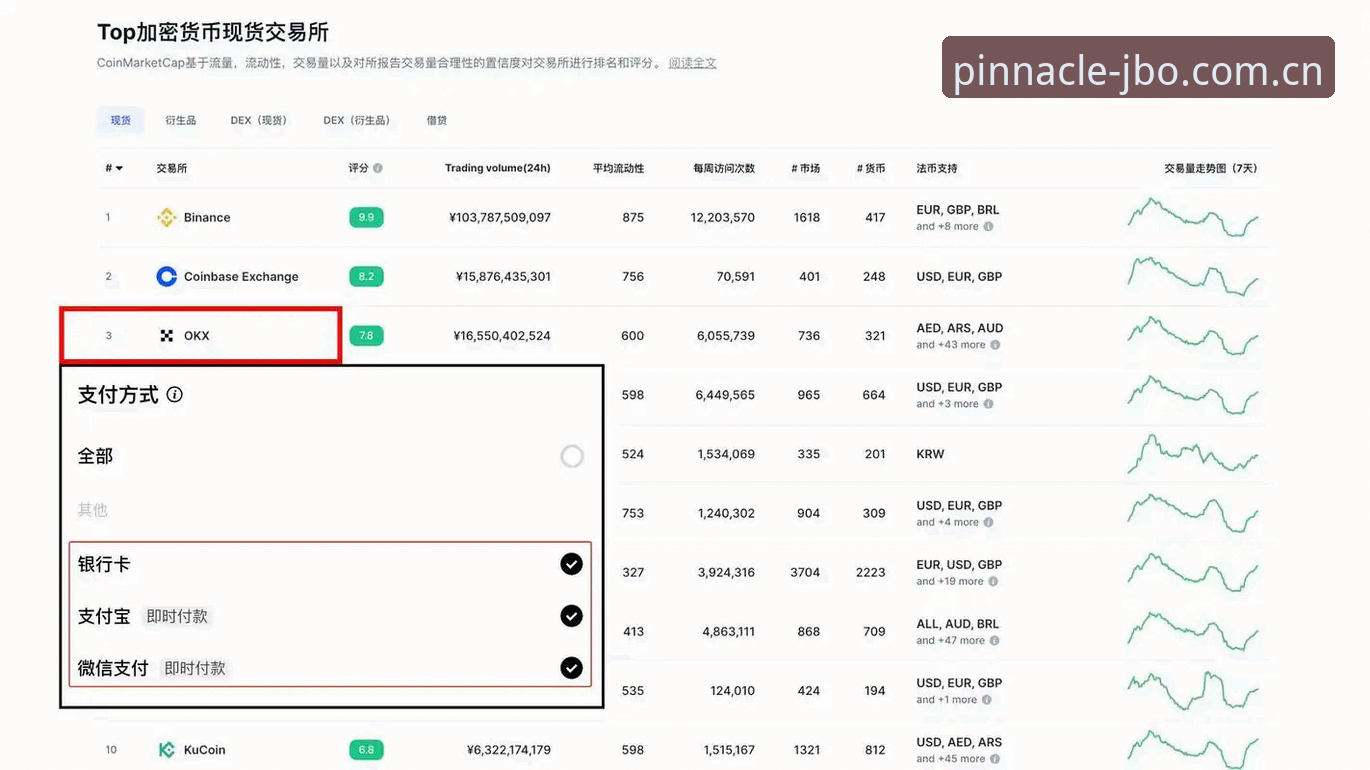Switch to the 现货 tab
This screenshot has width=1370, height=770.
[121, 120]
